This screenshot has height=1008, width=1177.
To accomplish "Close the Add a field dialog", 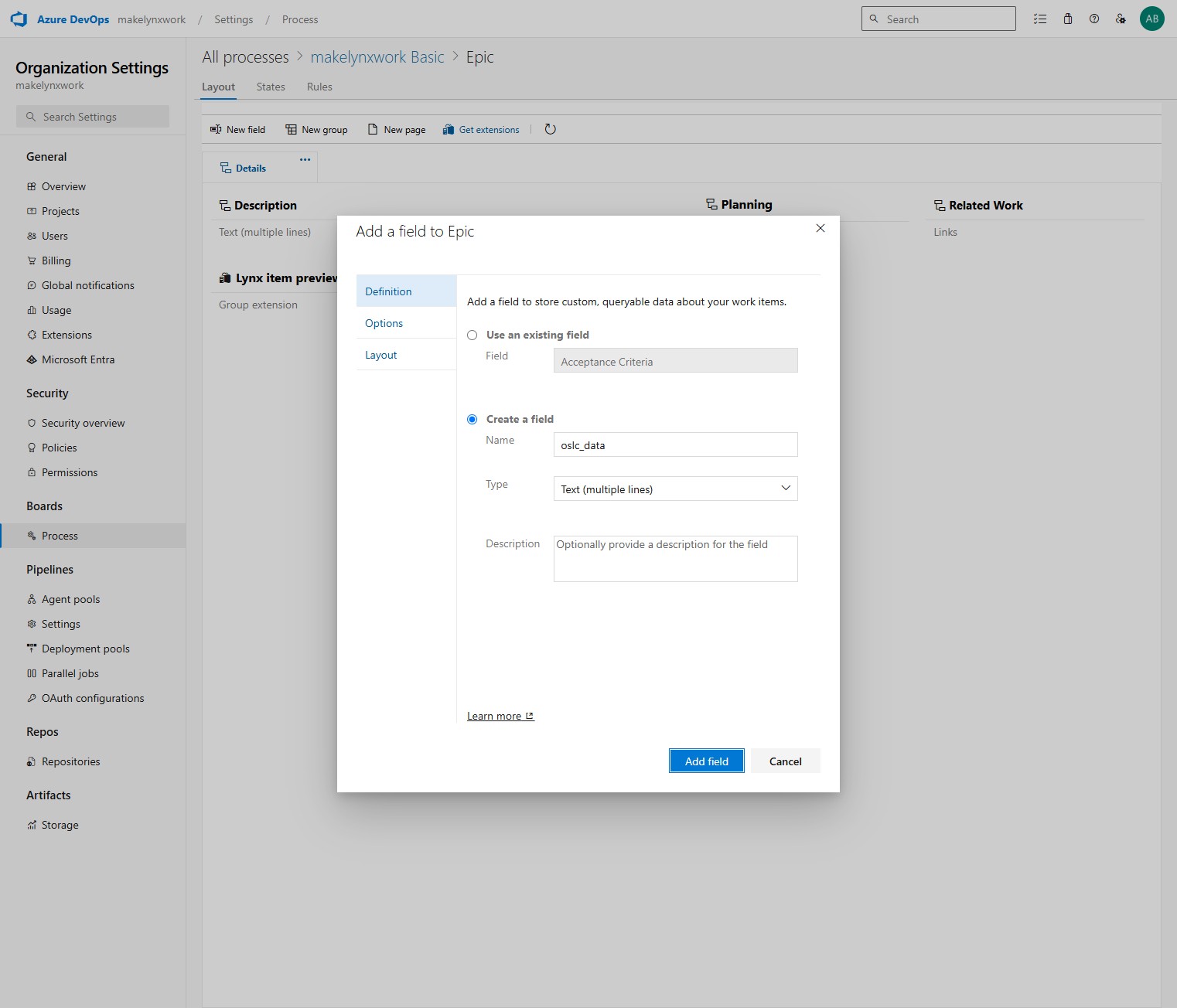I will click(820, 228).
